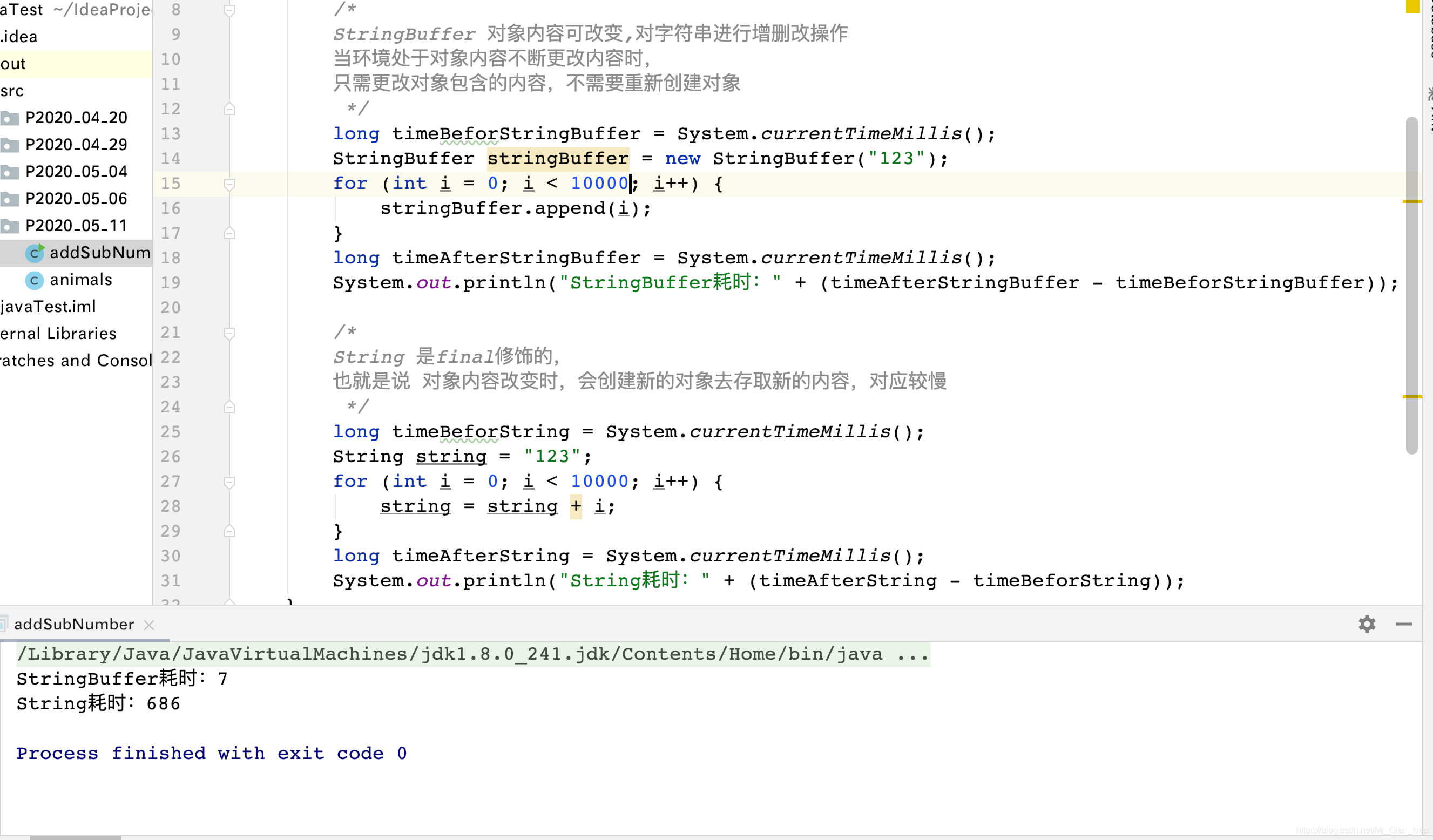This screenshot has height=840, width=1433.
Task: Click the highlighted stringBuffer variable on line 14
Action: pyautogui.click(x=558, y=158)
